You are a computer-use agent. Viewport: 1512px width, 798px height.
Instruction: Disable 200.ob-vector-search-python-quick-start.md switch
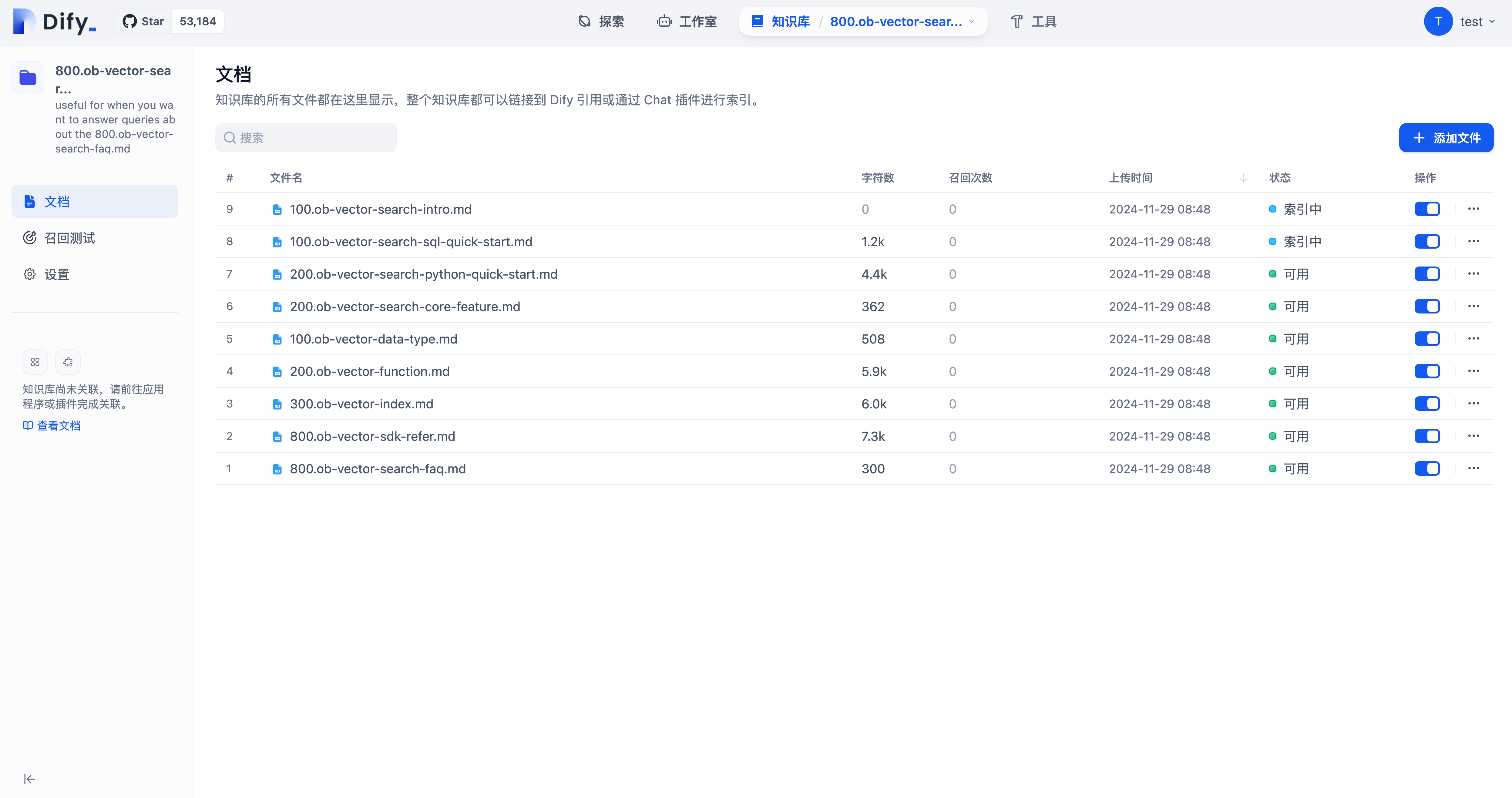click(x=1427, y=274)
